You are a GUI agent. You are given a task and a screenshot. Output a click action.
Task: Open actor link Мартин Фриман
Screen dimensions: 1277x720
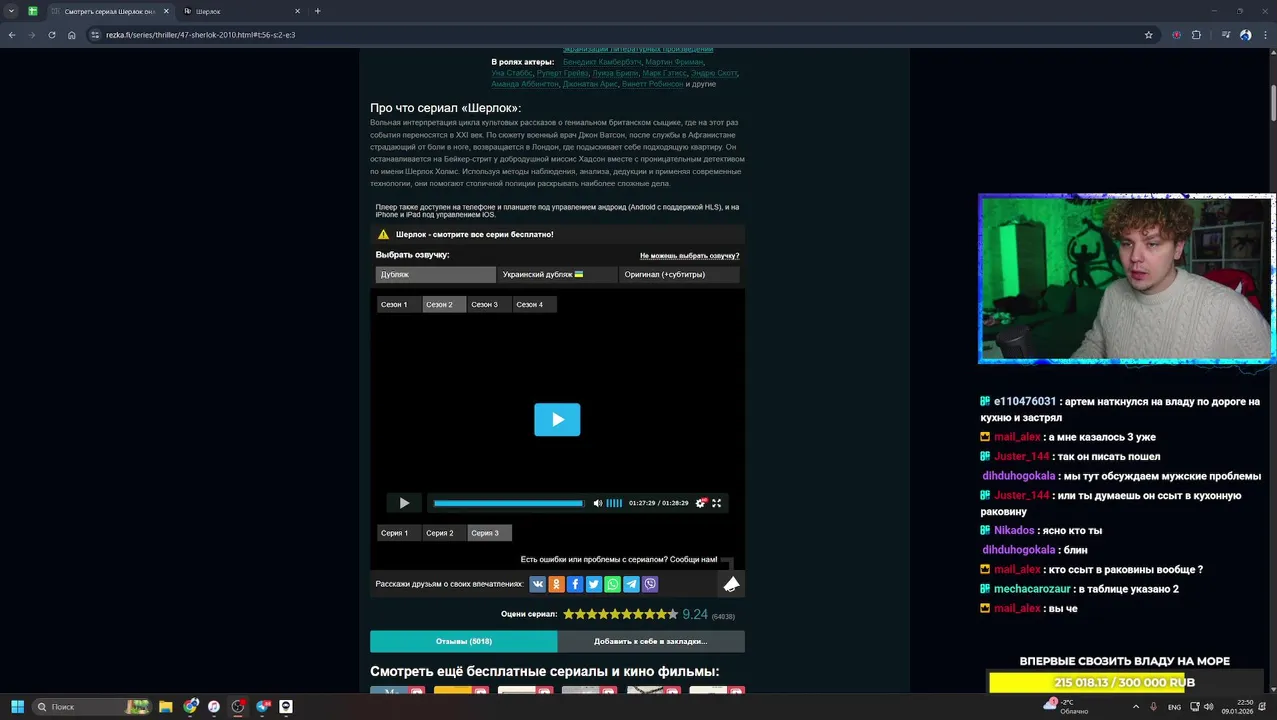[x=674, y=62]
